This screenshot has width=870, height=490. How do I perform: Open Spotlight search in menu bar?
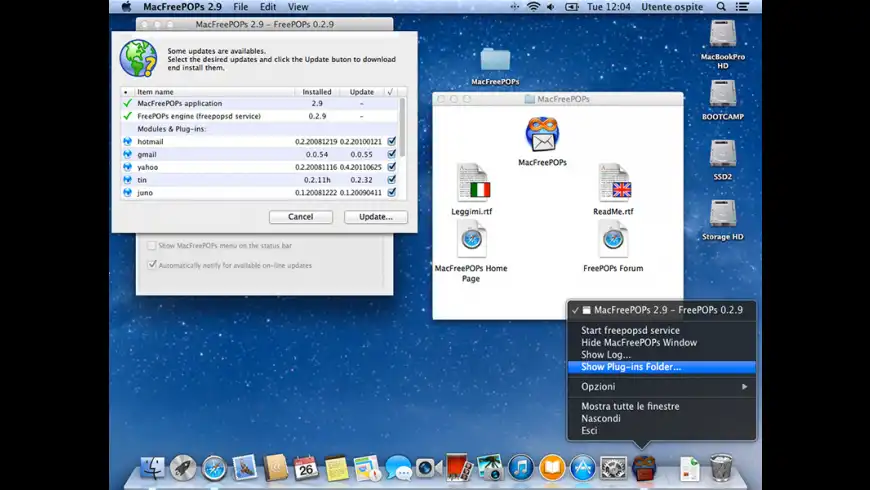click(721, 7)
